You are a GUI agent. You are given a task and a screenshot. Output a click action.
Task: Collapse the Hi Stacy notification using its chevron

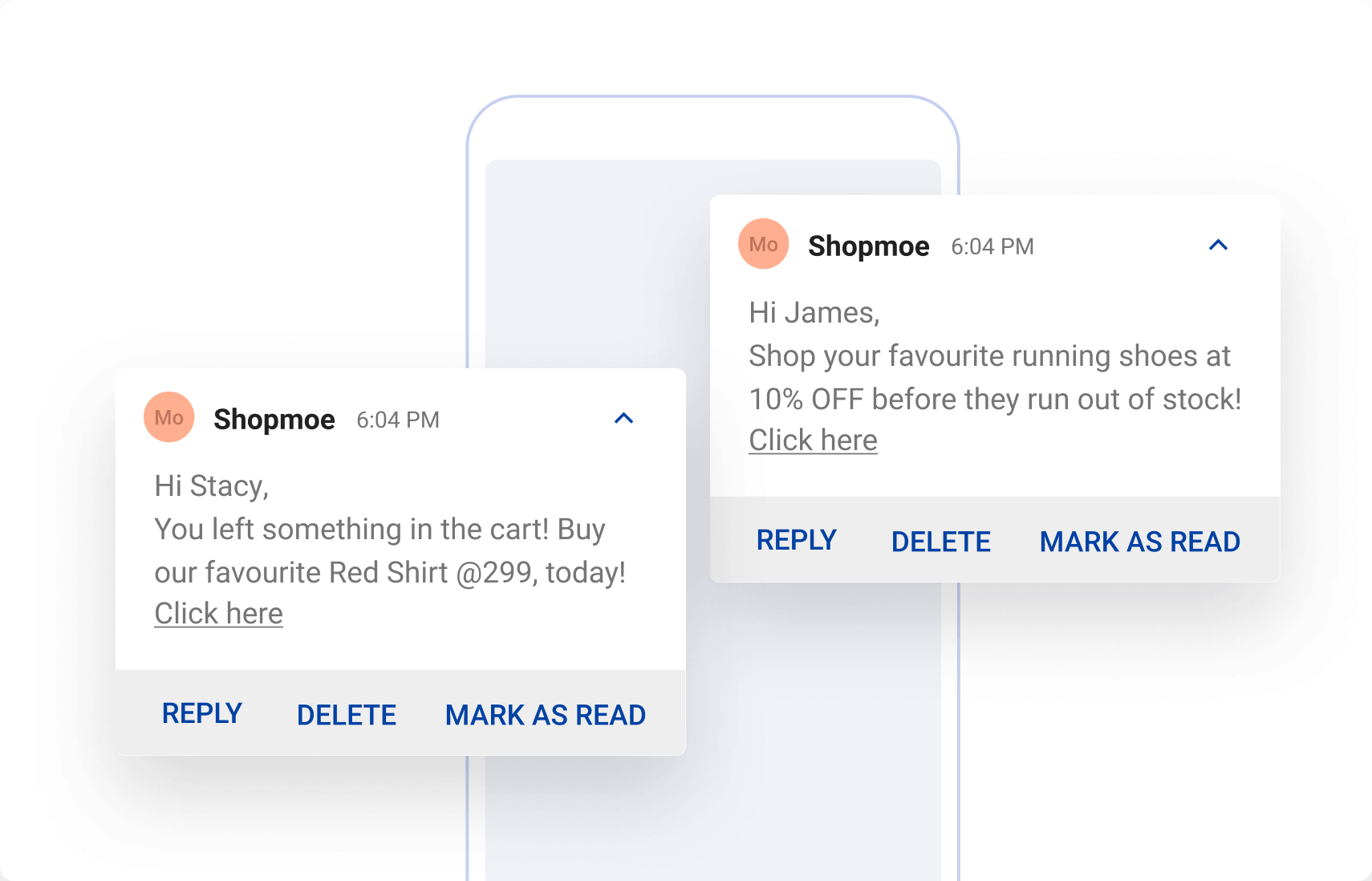pyautogui.click(x=623, y=418)
